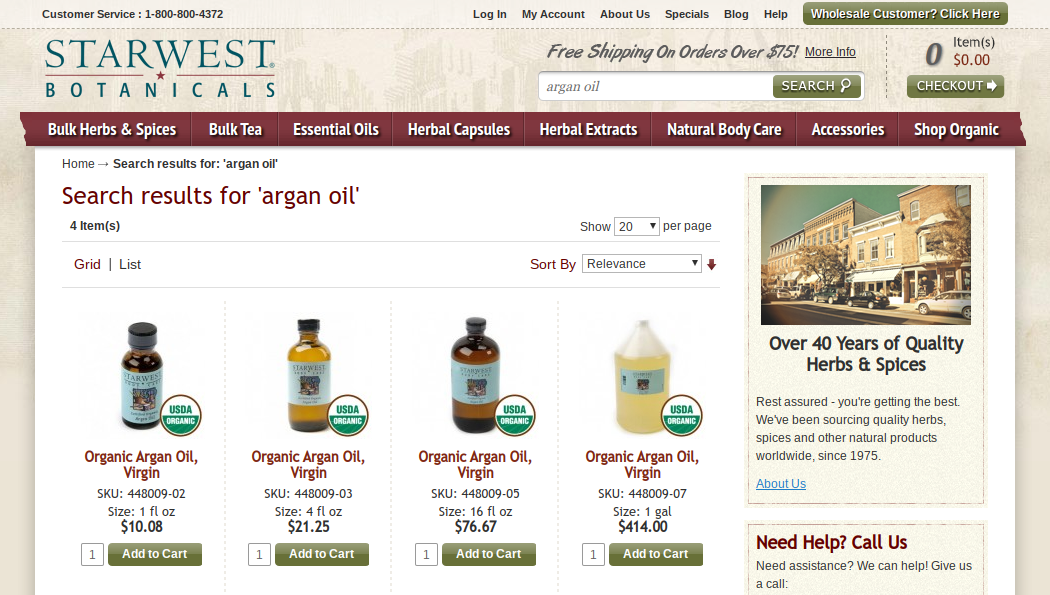Screen dimensions: 1050x595
Task: Click USDA Organic badge on 4 fl oz product
Action: pyautogui.click(x=348, y=415)
